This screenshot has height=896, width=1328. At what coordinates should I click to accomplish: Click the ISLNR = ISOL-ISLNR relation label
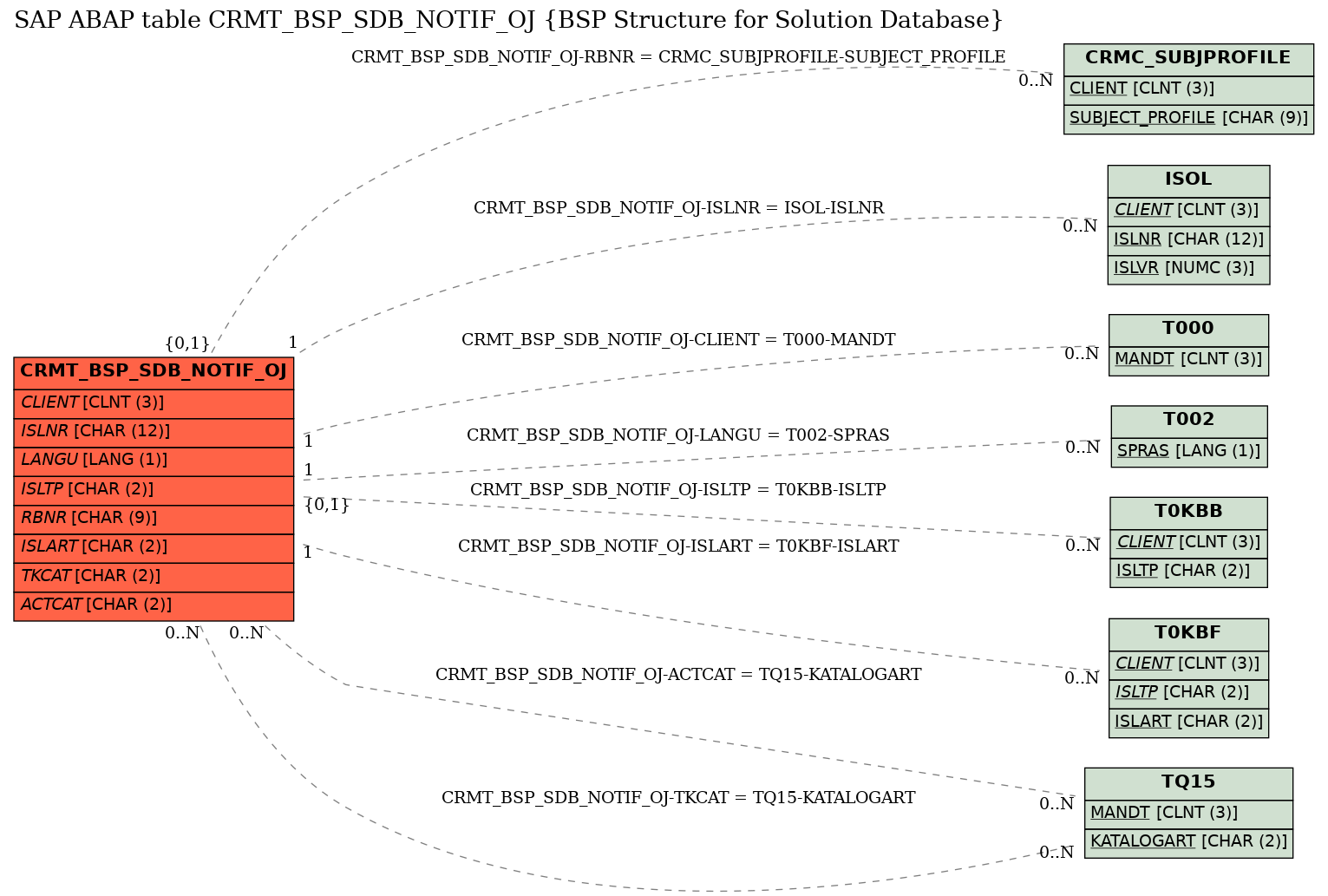point(678,208)
